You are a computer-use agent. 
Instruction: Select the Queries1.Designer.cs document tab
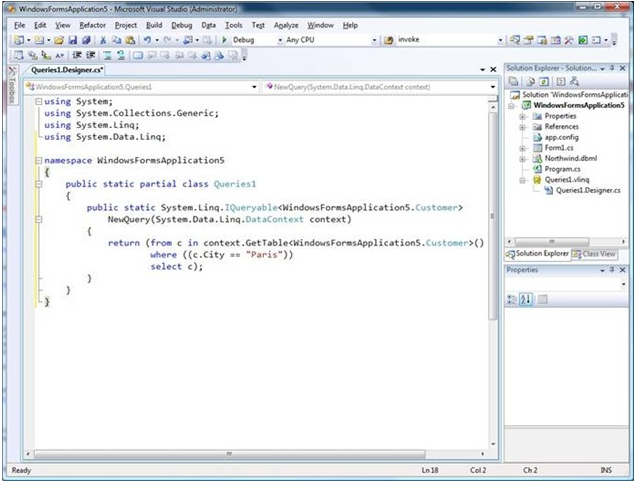click(67, 70)
